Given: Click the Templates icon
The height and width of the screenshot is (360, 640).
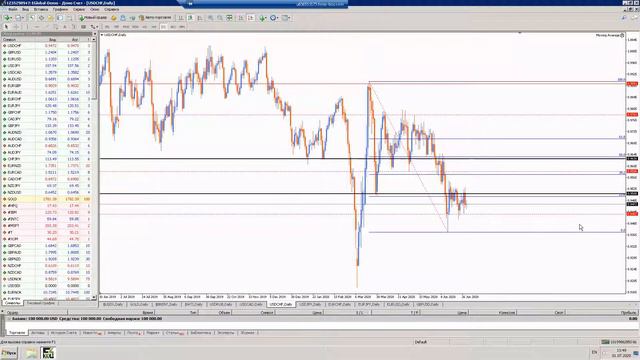Looking at the screenshot, I should click(284, 18).
